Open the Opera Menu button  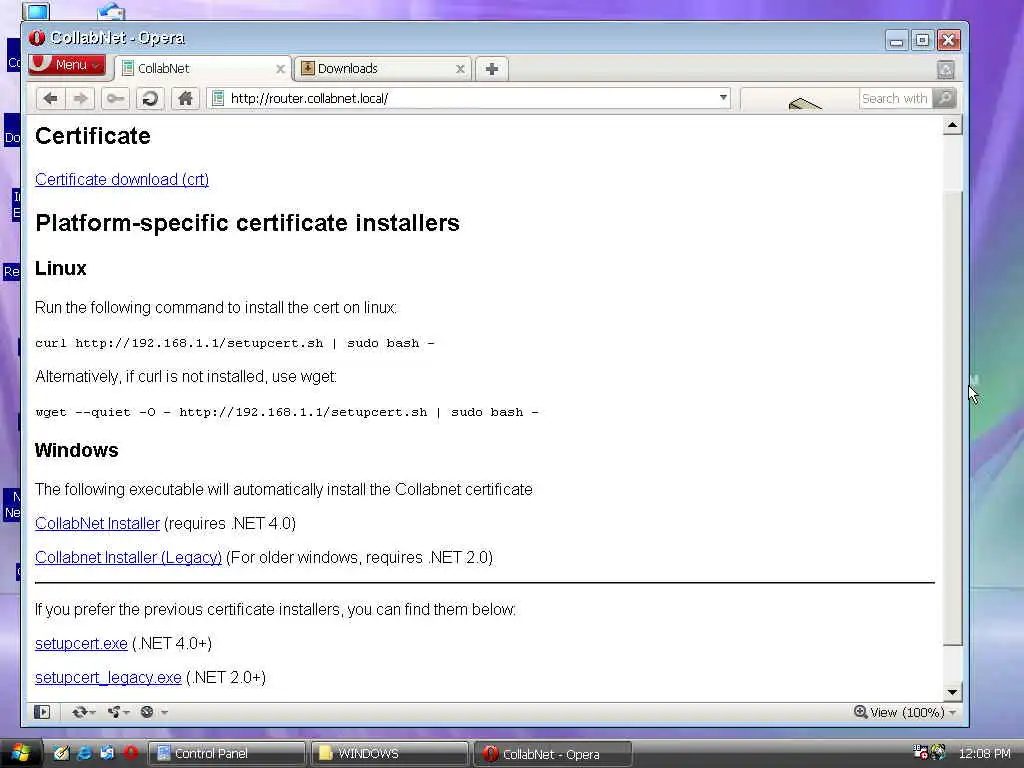coord(66,65)
